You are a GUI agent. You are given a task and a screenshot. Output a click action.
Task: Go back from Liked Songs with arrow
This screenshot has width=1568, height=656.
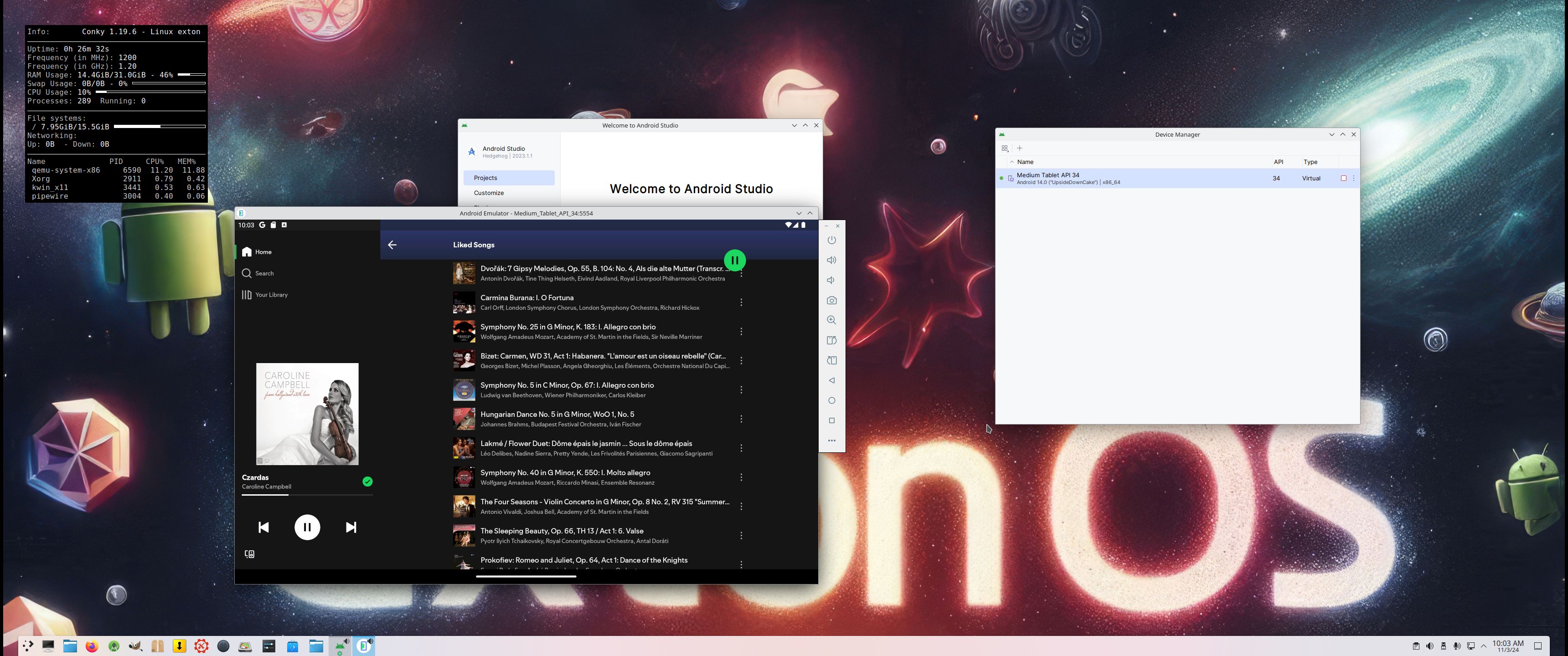[x=392, y=245]
